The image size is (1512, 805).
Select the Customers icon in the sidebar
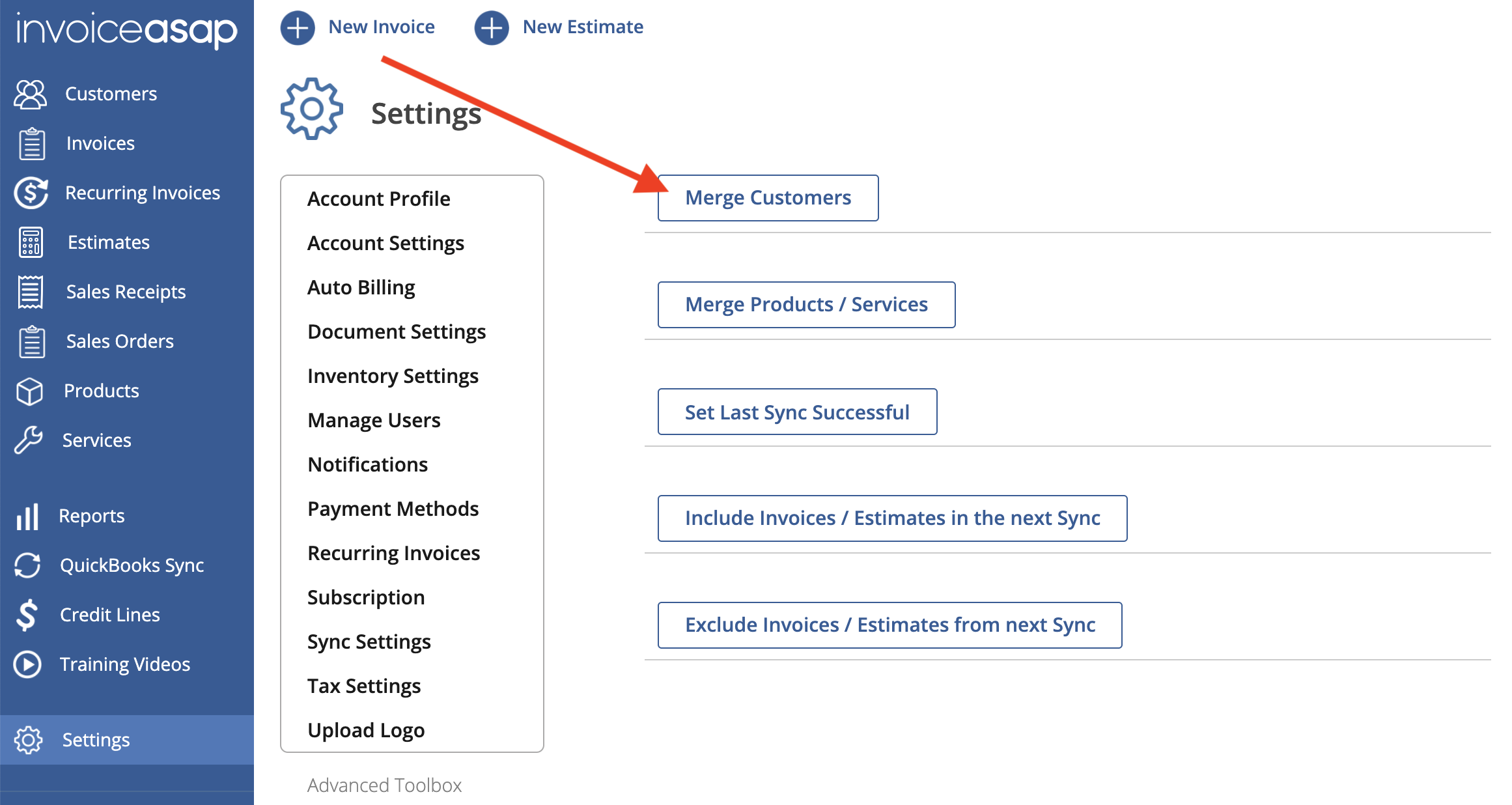30,93
